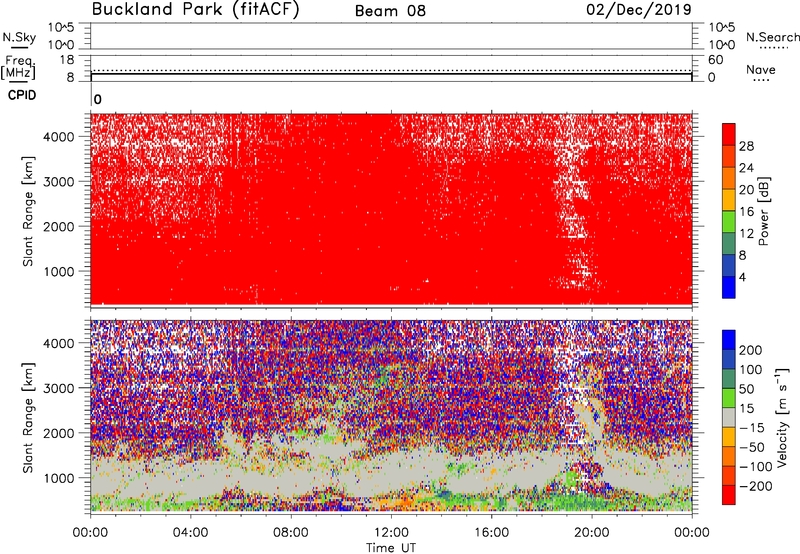Select the 24 label on the Power colorbar
The height and width of the screenshot is (554, 800).
[746, 168]
